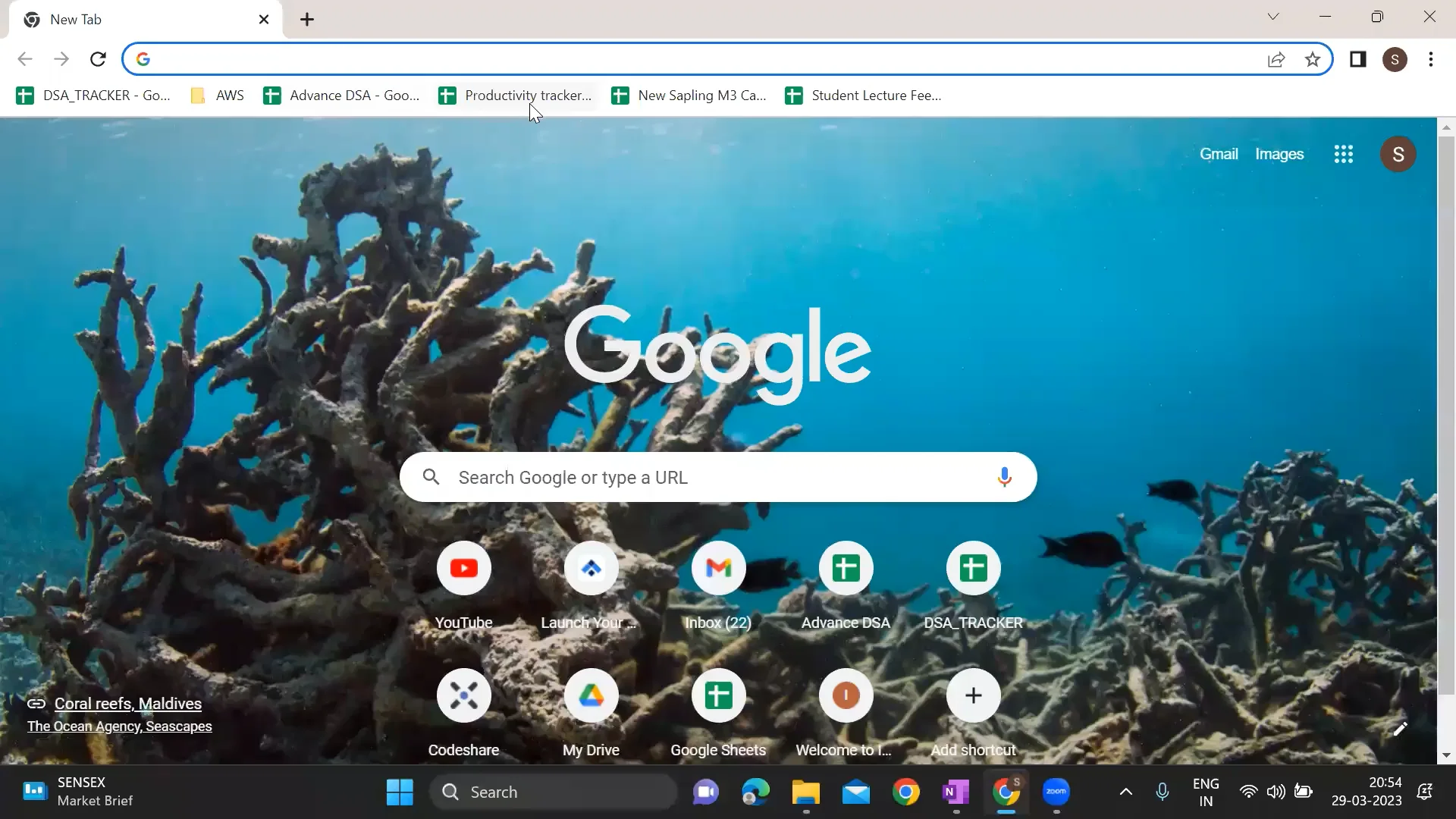The width and height of the screenshot is (1456, 819).
Task: Click the Gmail link
Action: point(1218,154)
